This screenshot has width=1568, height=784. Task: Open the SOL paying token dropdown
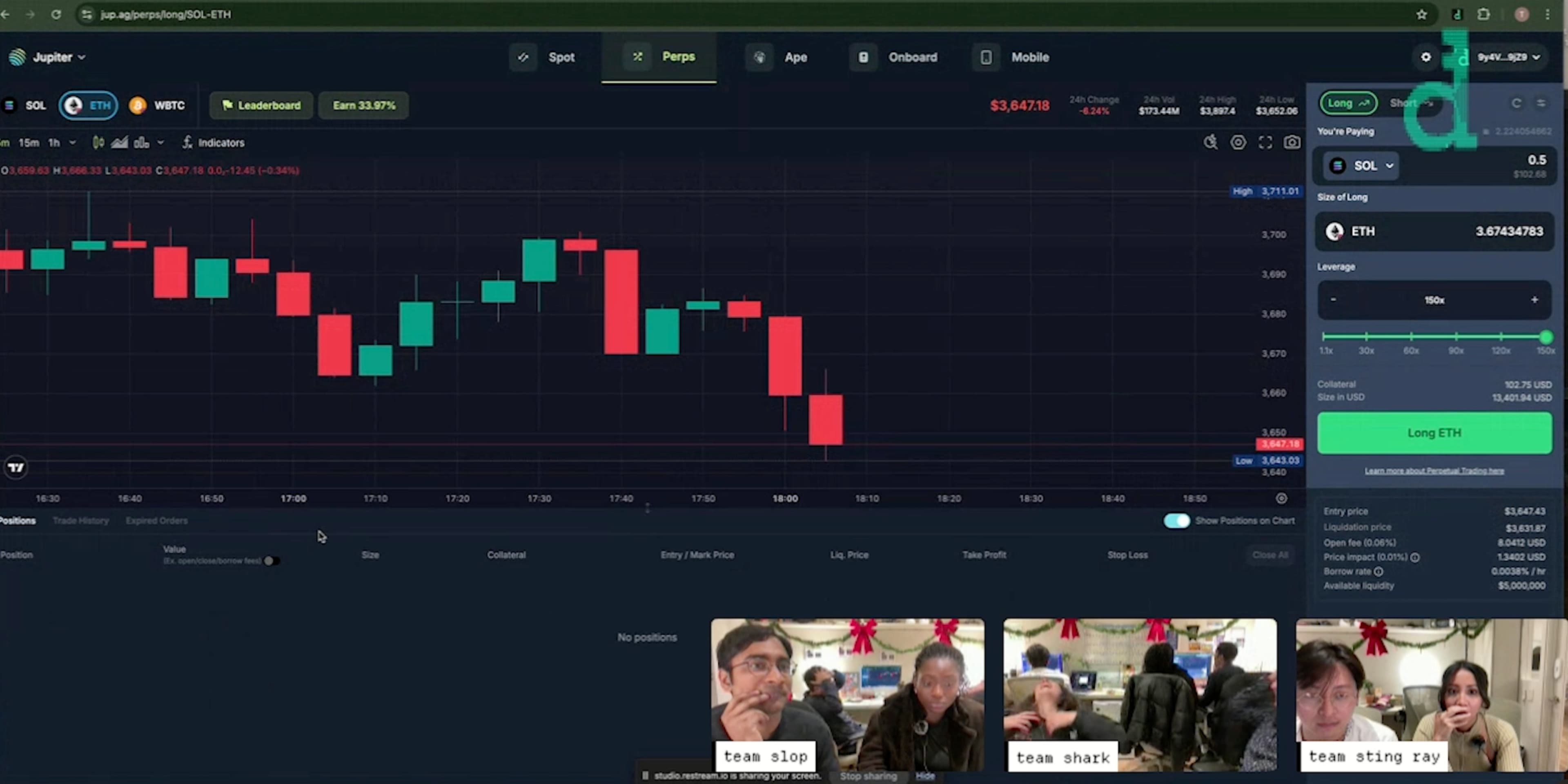[1361, 165]
